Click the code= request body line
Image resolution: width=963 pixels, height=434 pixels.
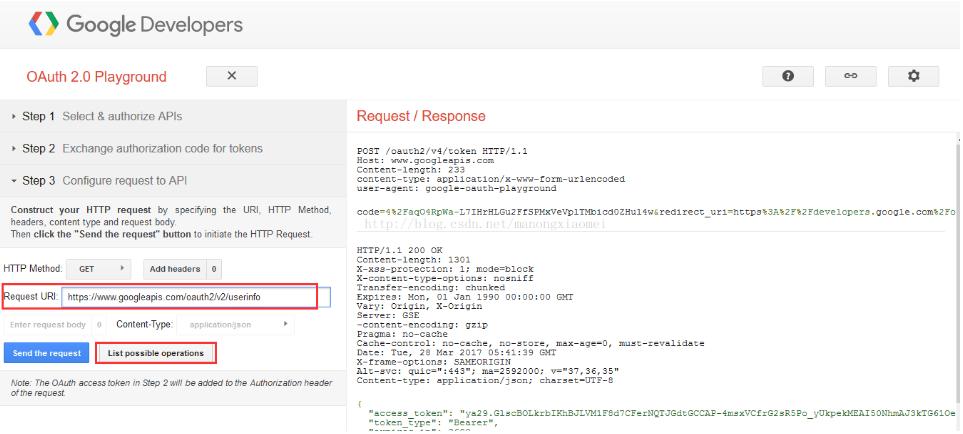pyautogui.click(x=657, y=212)
